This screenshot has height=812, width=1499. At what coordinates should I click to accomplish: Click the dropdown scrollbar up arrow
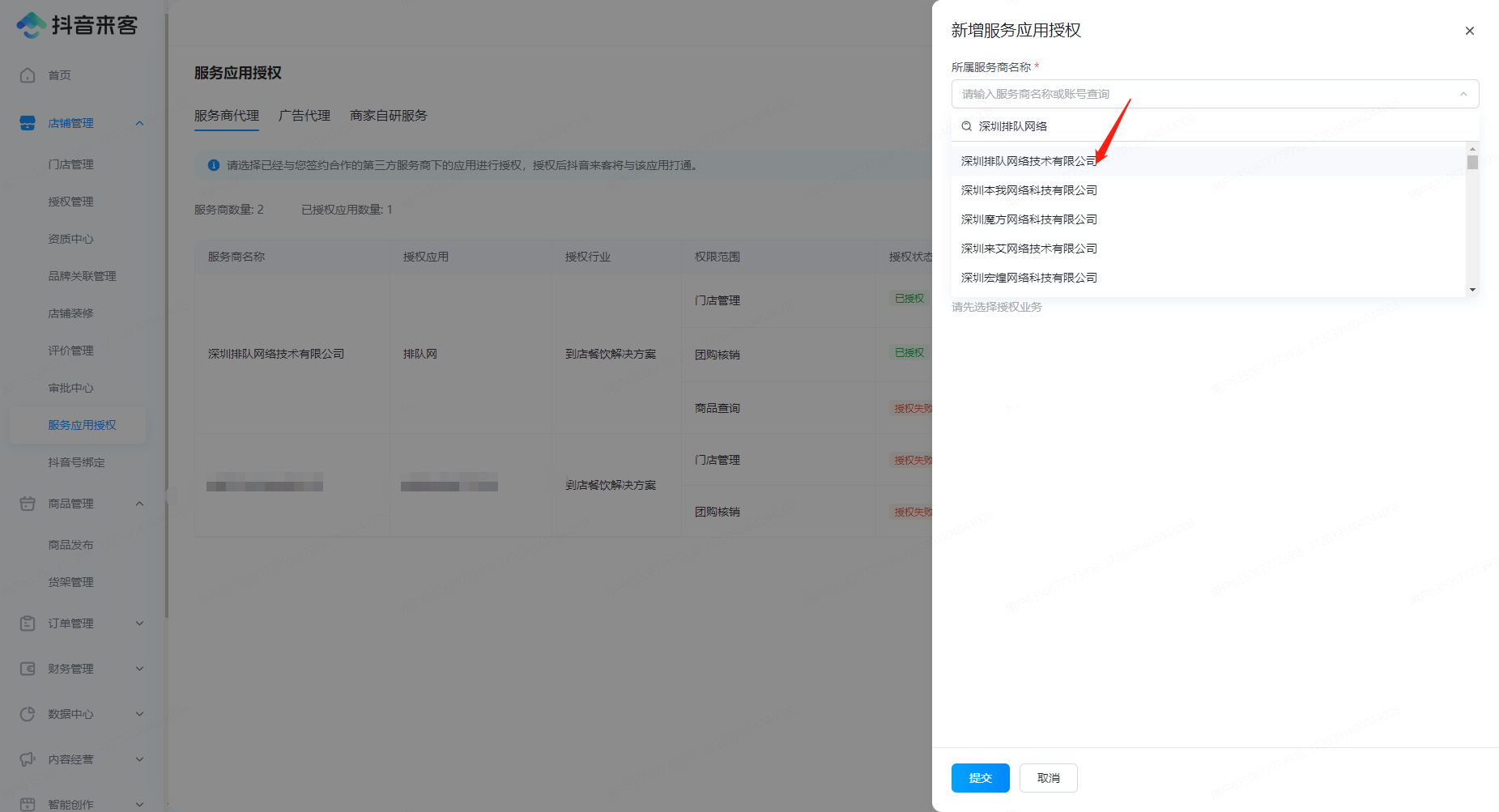coord(1472,149)
